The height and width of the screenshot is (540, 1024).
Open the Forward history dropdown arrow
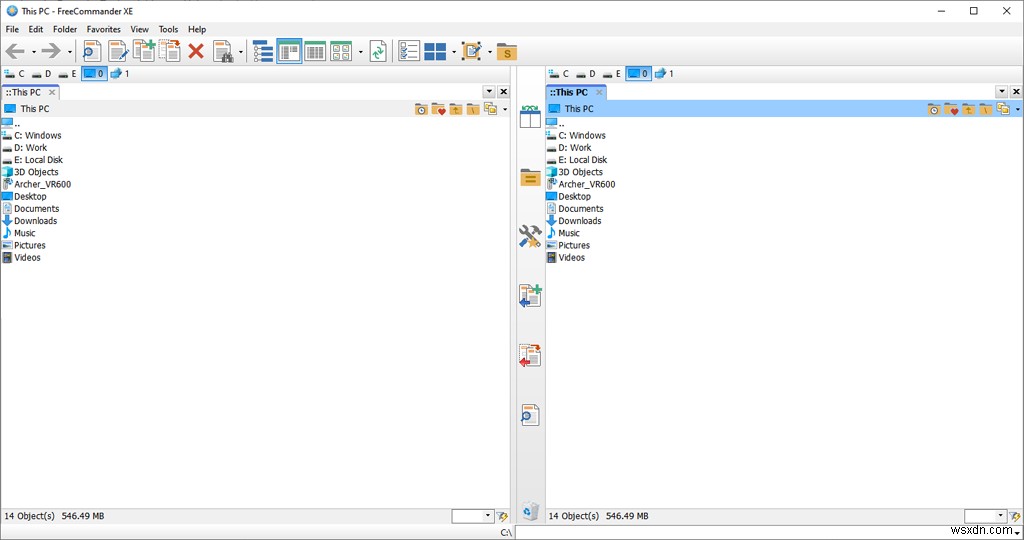[70, 52]
